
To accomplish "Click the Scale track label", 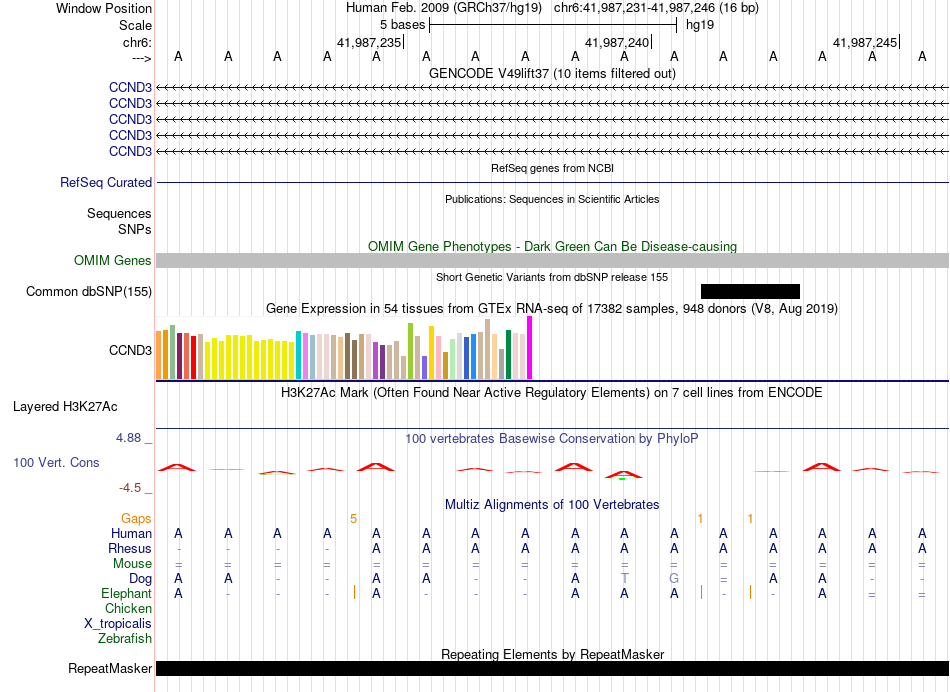I will [135, 25].
